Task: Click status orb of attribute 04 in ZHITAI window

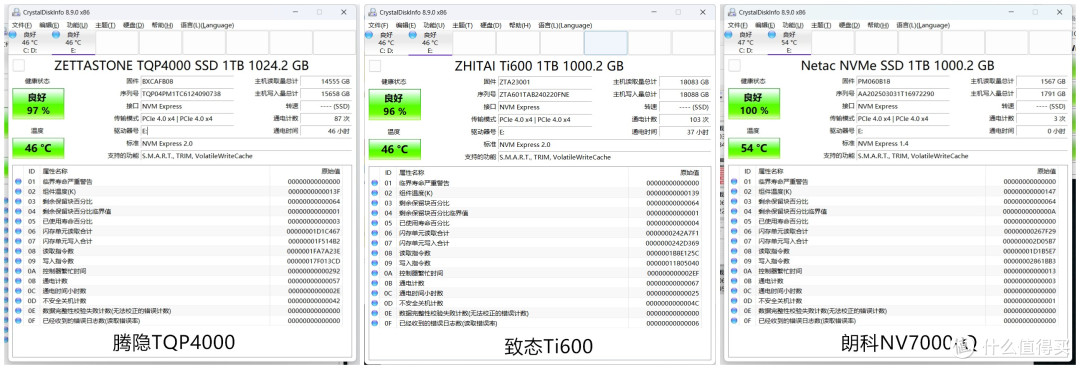Action: (x=375, y=213)
